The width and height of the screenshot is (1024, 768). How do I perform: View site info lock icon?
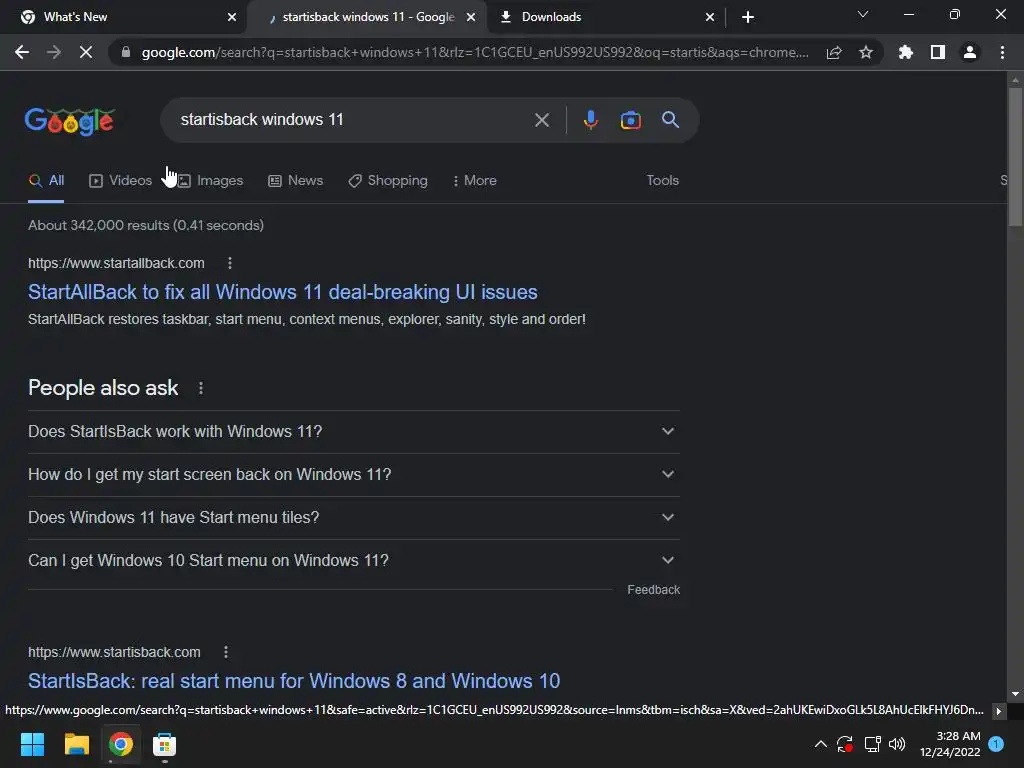click(126, 52)
